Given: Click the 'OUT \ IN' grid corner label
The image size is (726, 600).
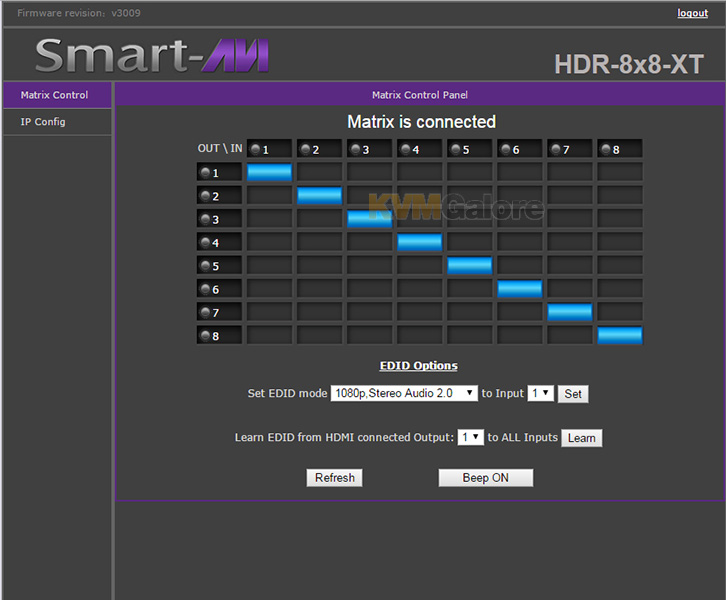Looking at the screenshot, I should tap(220, 148).
